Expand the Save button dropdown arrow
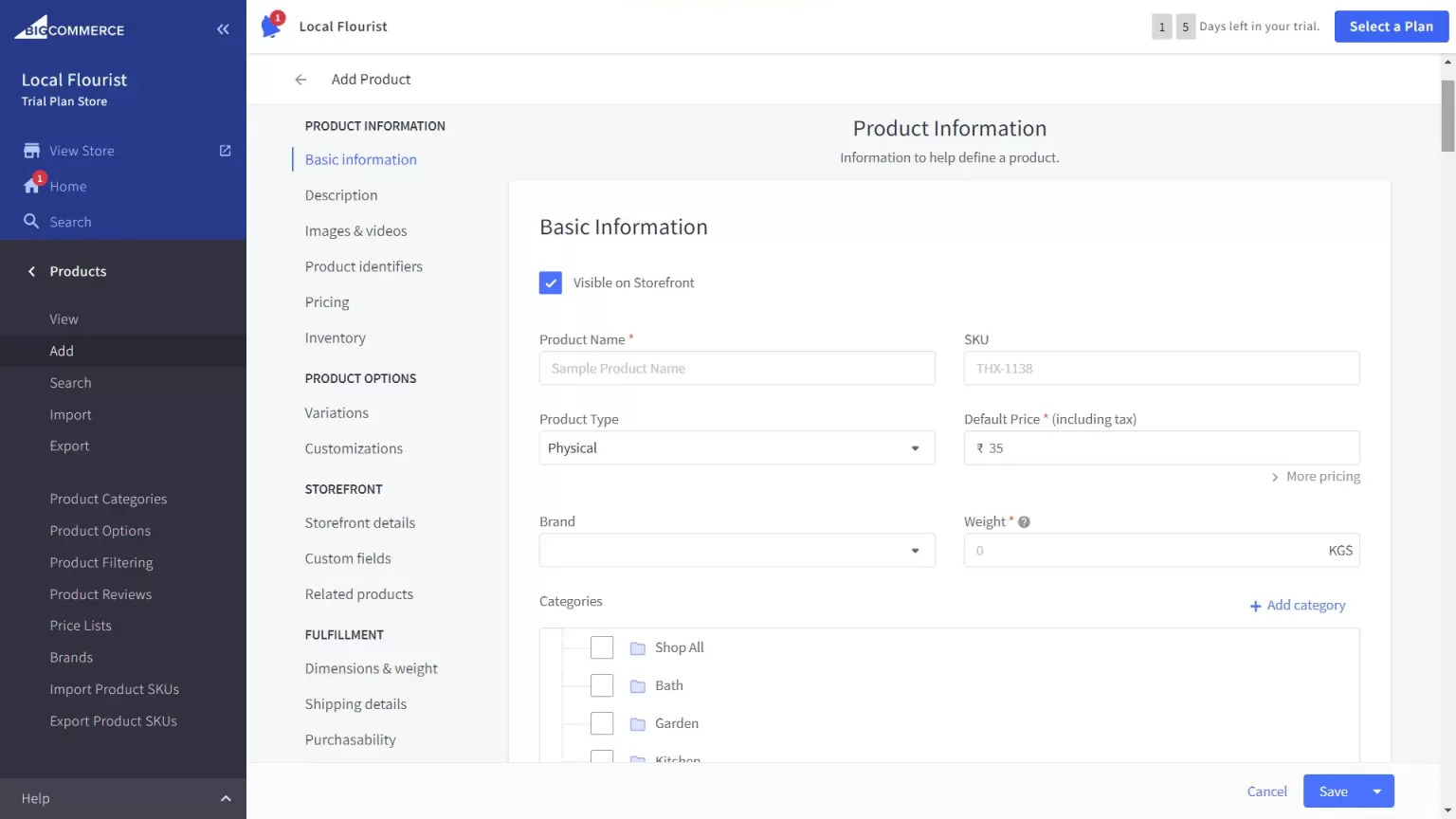This screenshot has width=1456, height=819. (x=1377, y=792)
